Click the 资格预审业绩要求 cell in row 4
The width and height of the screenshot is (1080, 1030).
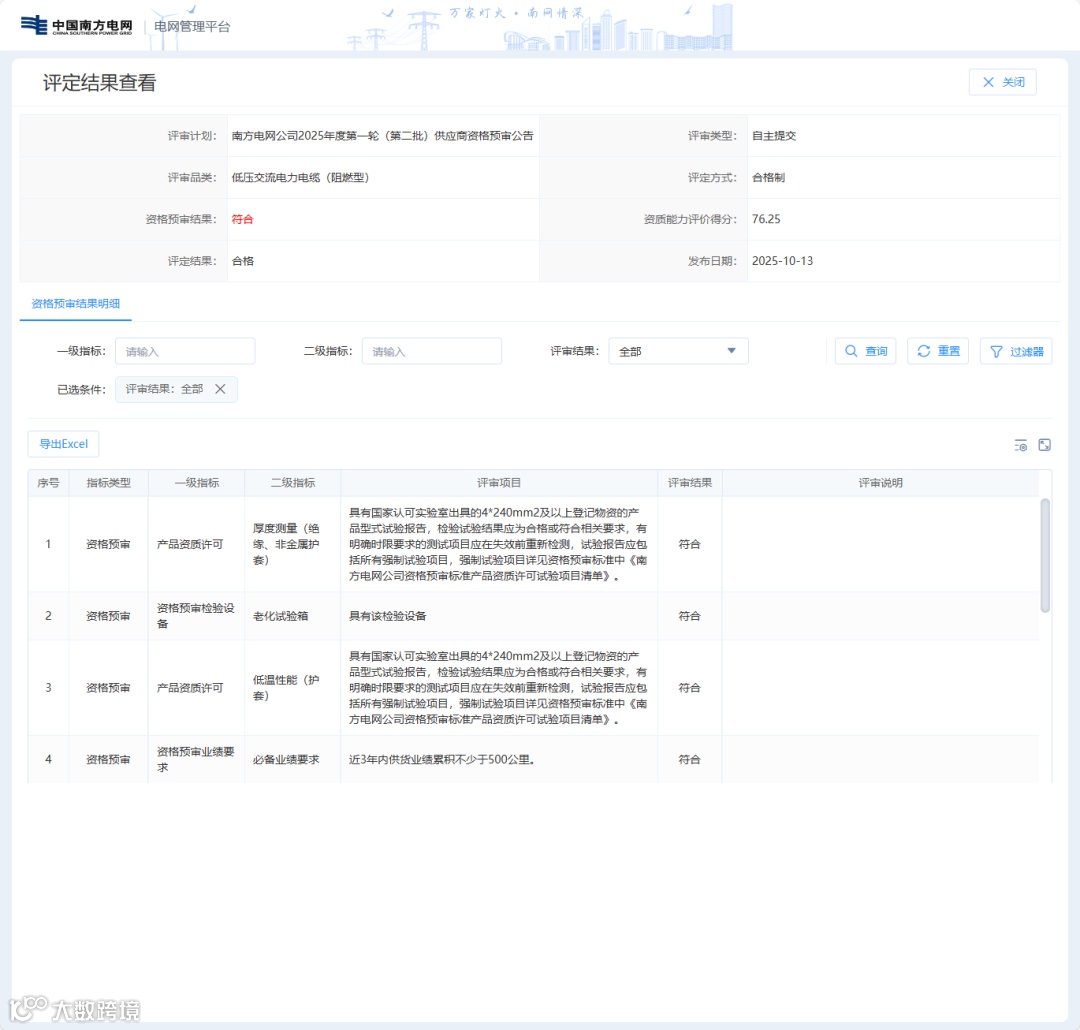(196, 759)
